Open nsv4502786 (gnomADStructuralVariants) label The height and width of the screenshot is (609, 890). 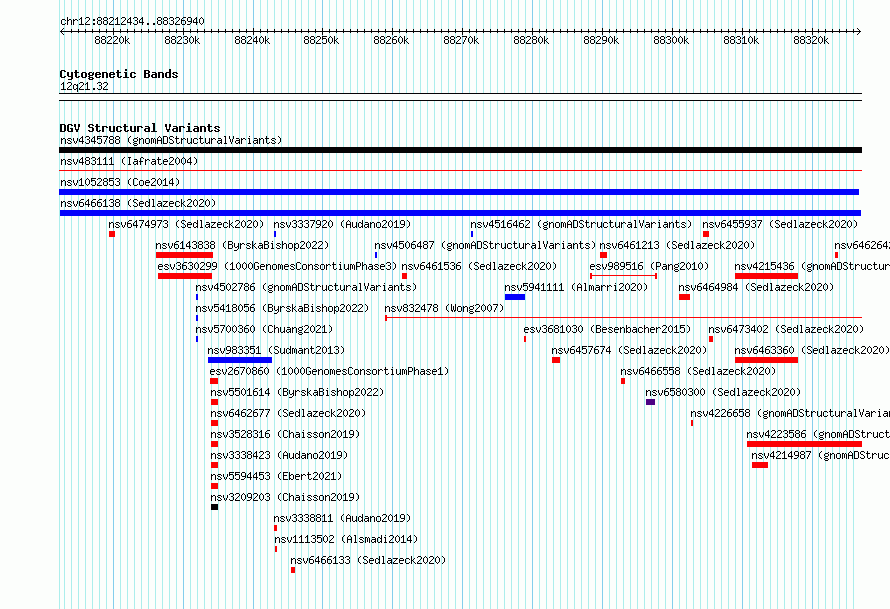point(306,287)
